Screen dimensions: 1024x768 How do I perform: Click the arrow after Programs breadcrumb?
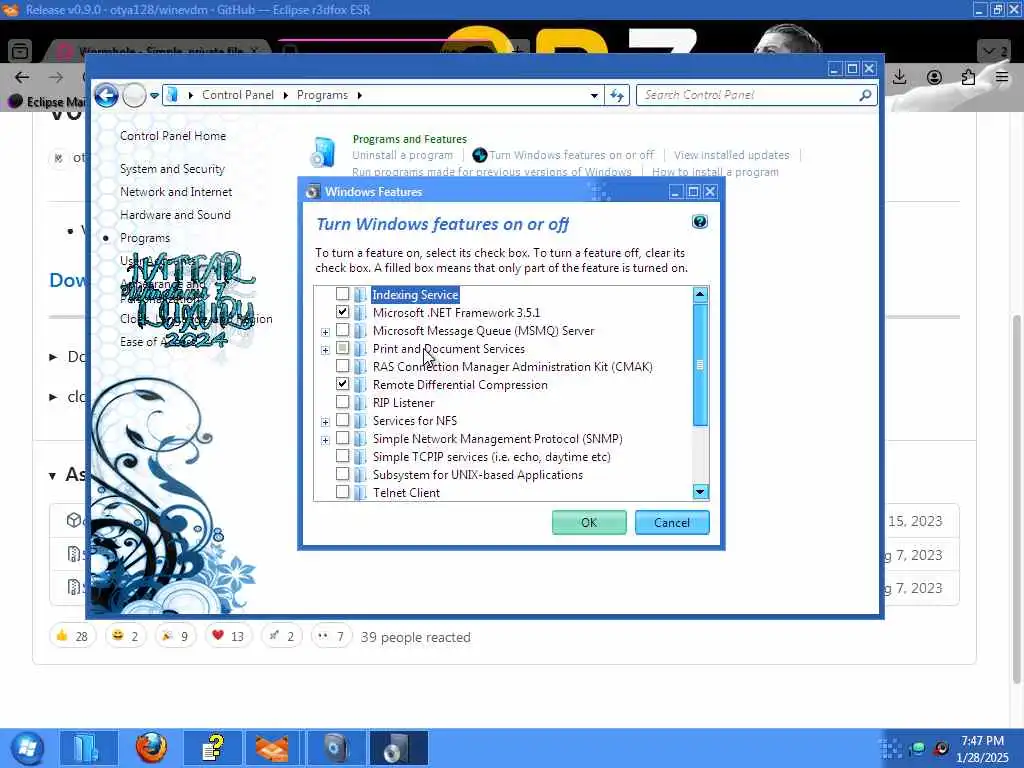pos(359,95)
